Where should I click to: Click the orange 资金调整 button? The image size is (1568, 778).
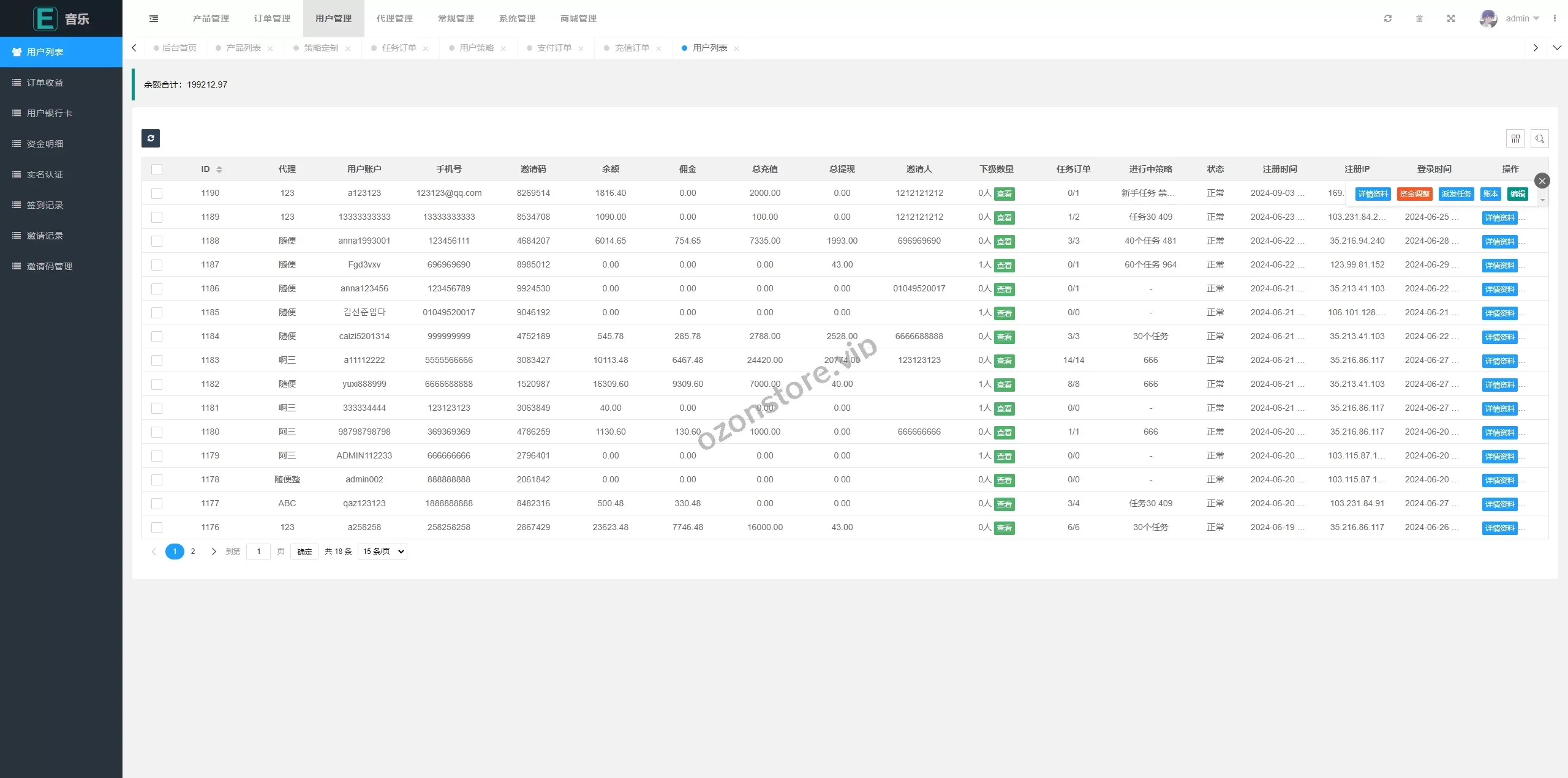(1414, 194)
